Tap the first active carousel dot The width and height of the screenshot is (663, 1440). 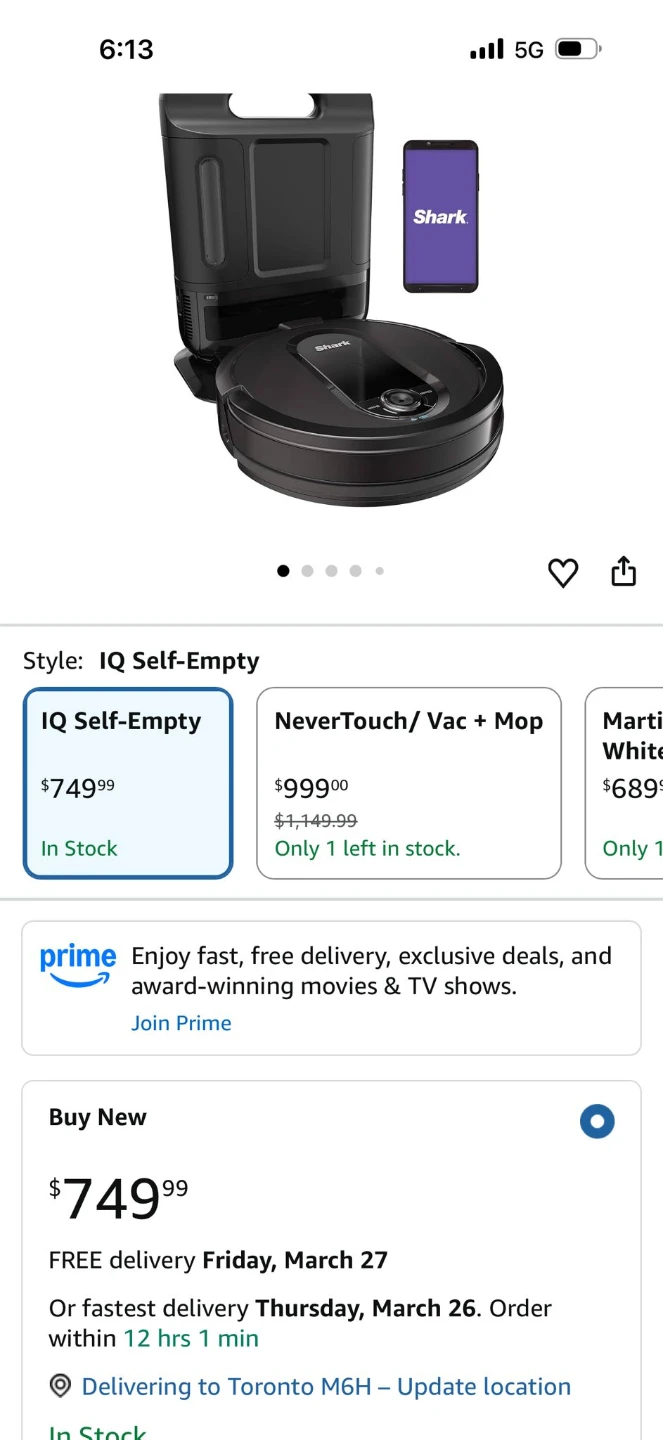click(283, 571)
